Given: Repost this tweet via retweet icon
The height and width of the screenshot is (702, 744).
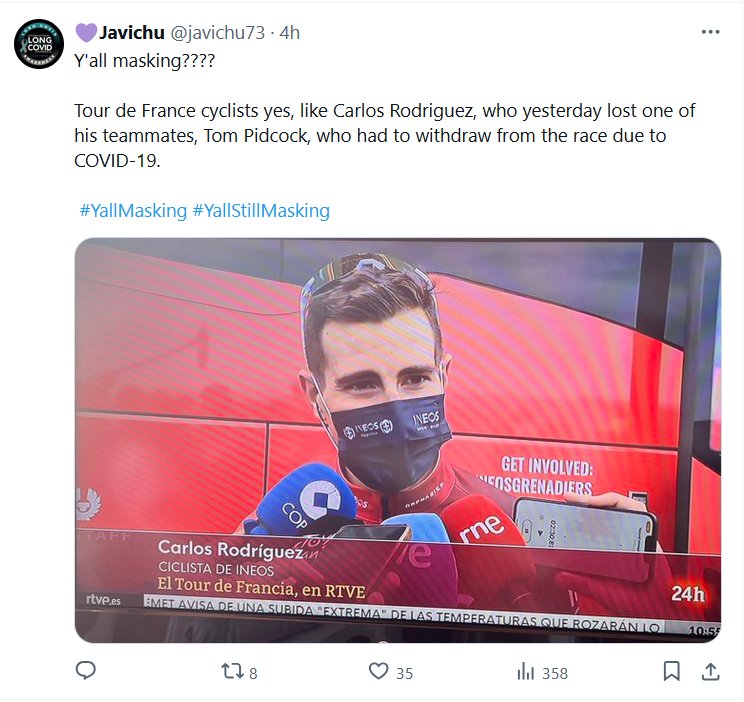Looking at the screenshot, I should pyautogui.click(x=232, y=671).
